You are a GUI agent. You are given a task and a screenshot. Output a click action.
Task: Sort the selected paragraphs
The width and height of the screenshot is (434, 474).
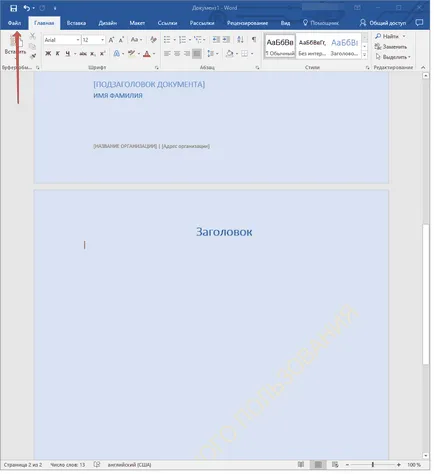click(x=240, y=40)
